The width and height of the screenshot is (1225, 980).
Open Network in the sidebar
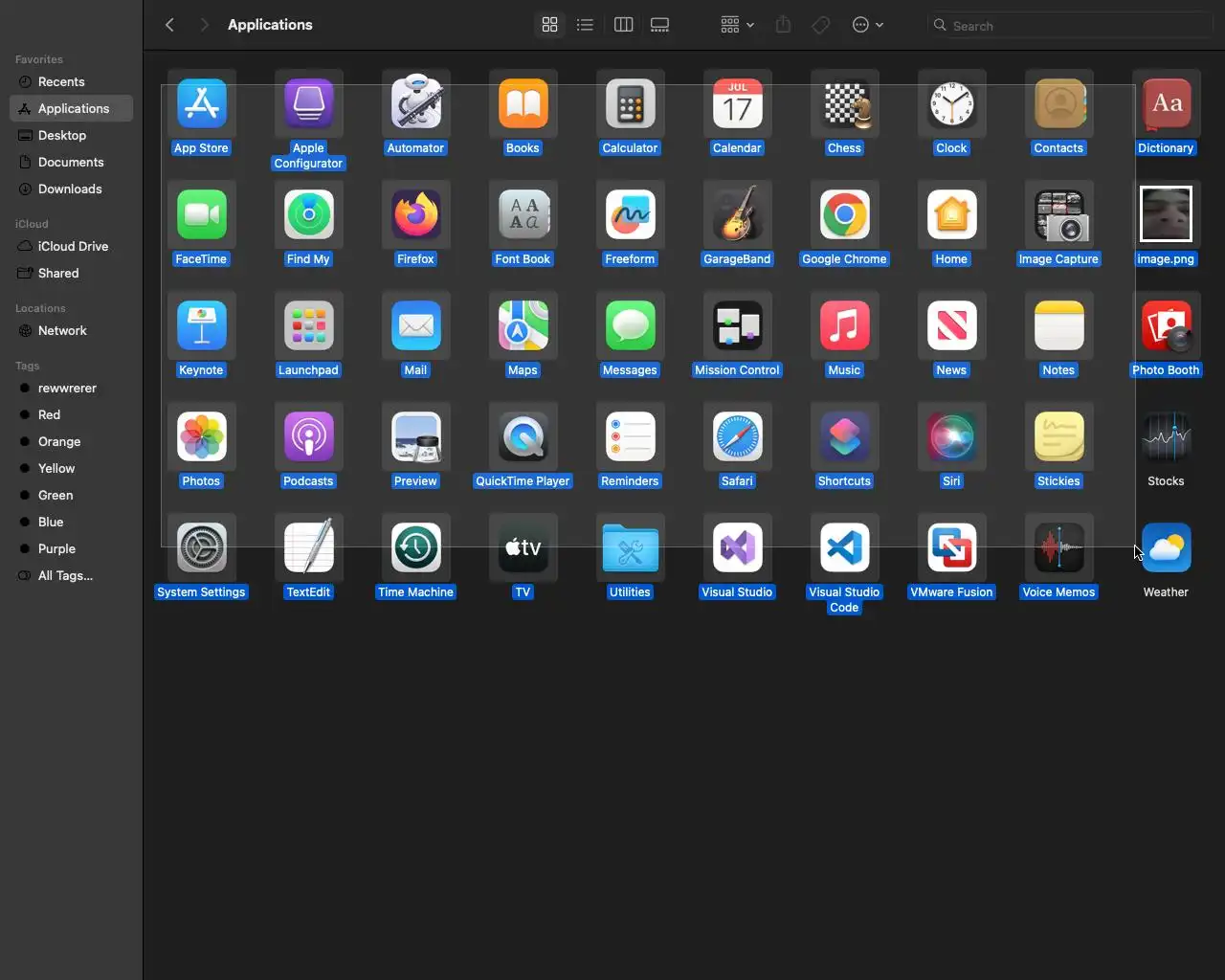[x=71, y=331]
